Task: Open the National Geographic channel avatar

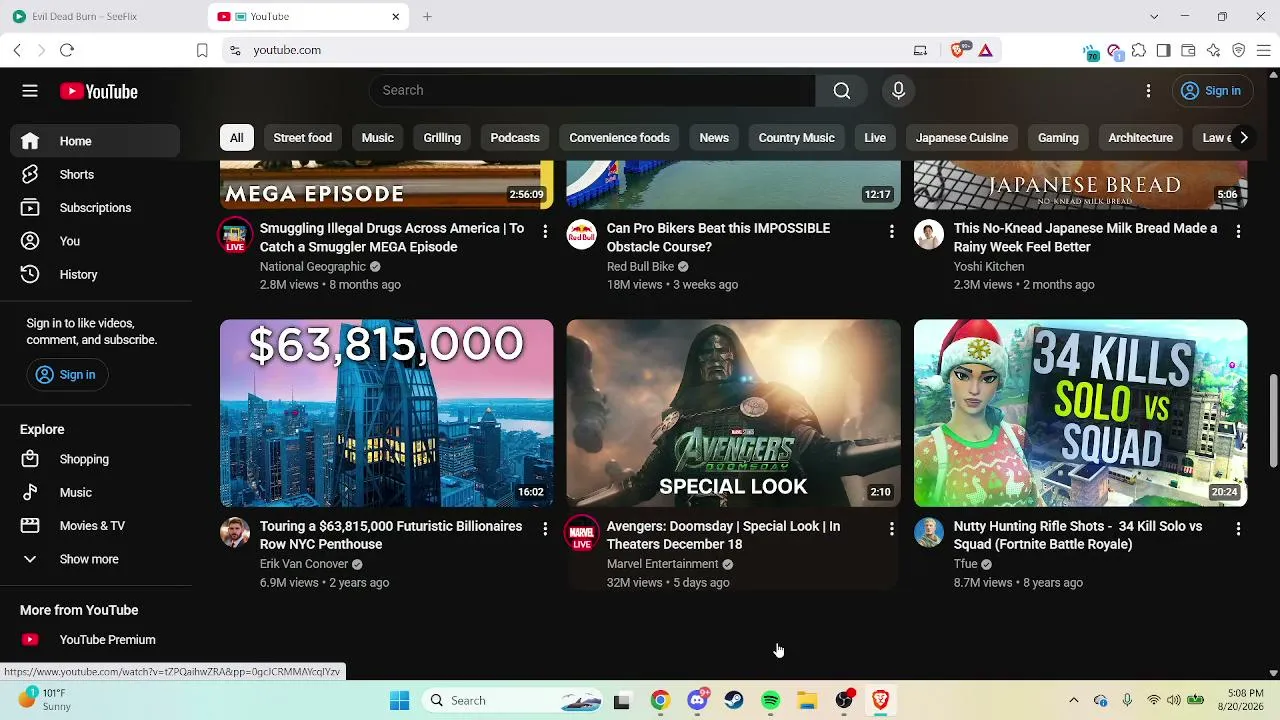Action: (x=235, y=235)
